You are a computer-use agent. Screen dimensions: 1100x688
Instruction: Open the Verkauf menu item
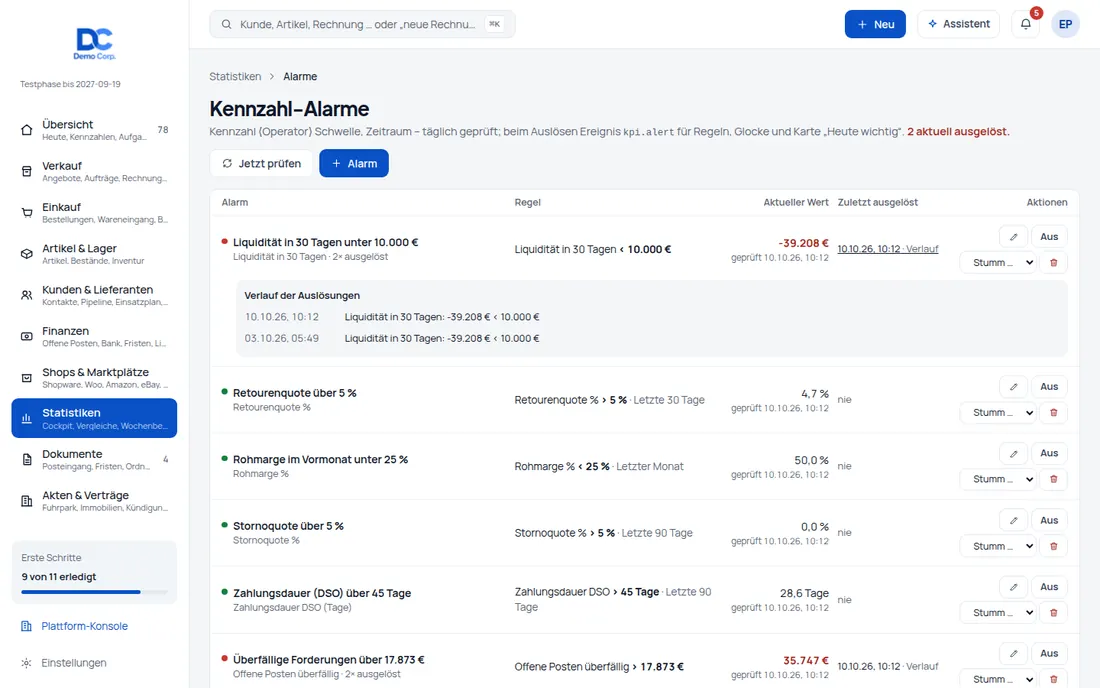94,171
